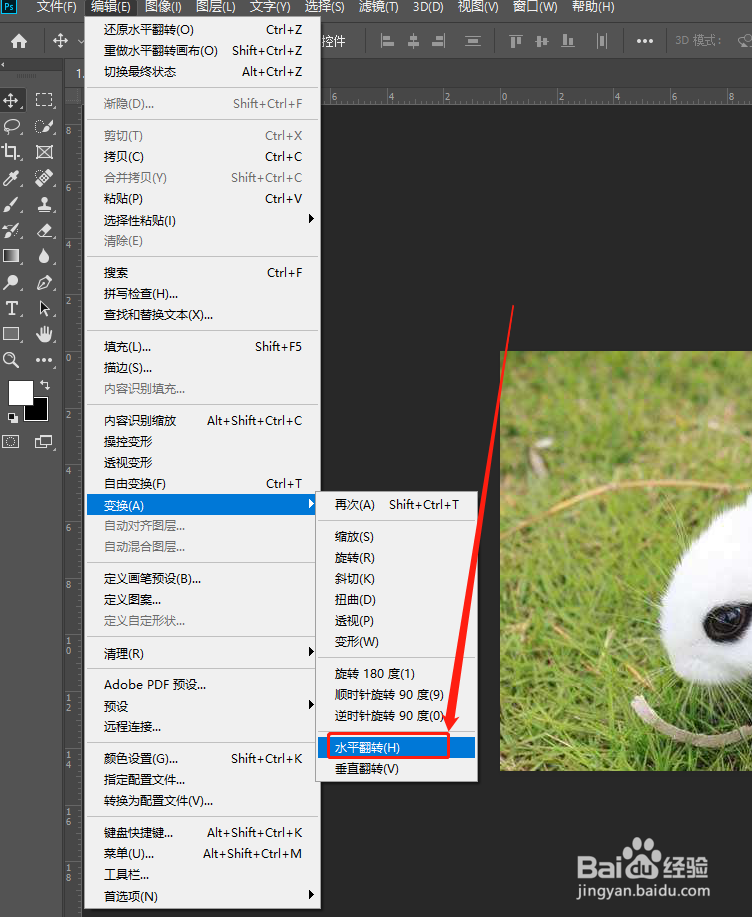Expand the 变换(A) submenu

click(x=201, y=505)
